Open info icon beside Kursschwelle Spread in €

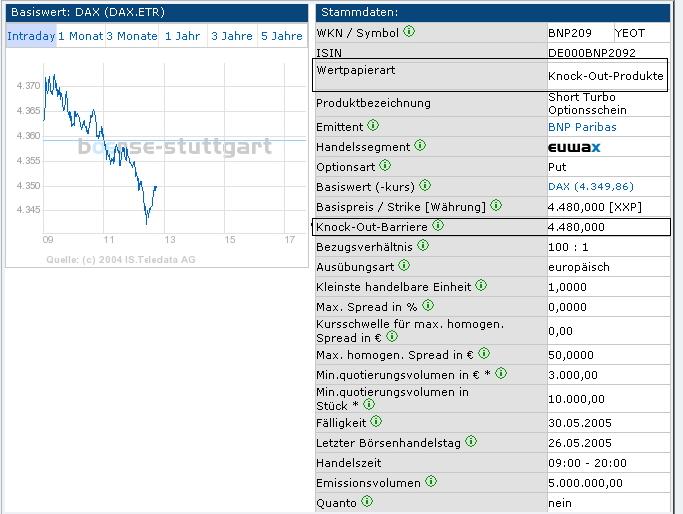point(392,336)
